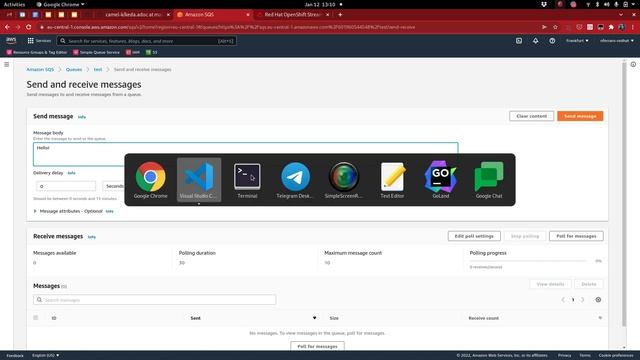This screenshot has width=640, height=360.
Task: Click bottom Poll for messages button
Action: point(317,346)
